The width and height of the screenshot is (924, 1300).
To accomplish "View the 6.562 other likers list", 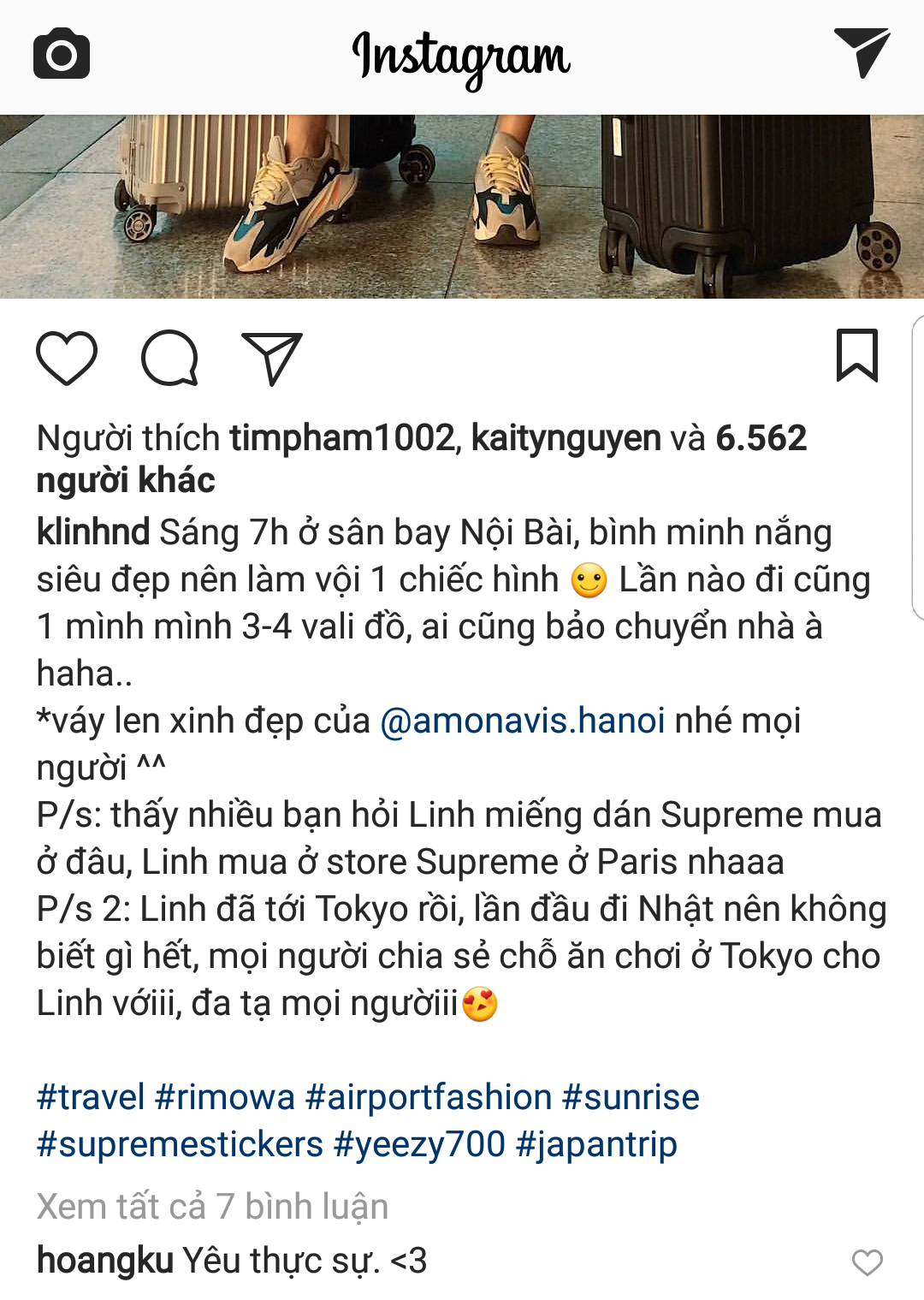I will click(x=422, y=460).
